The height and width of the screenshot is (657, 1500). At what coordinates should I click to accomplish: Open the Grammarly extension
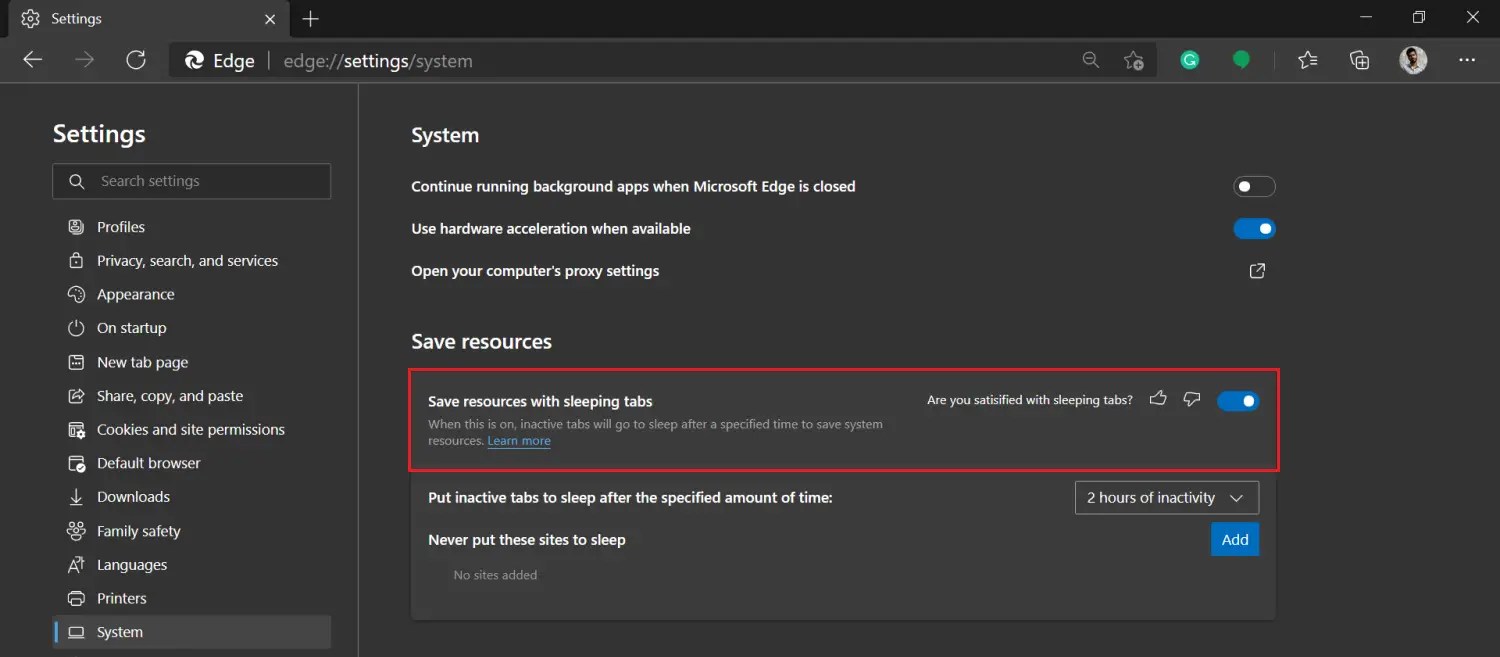click(1189, 60)
